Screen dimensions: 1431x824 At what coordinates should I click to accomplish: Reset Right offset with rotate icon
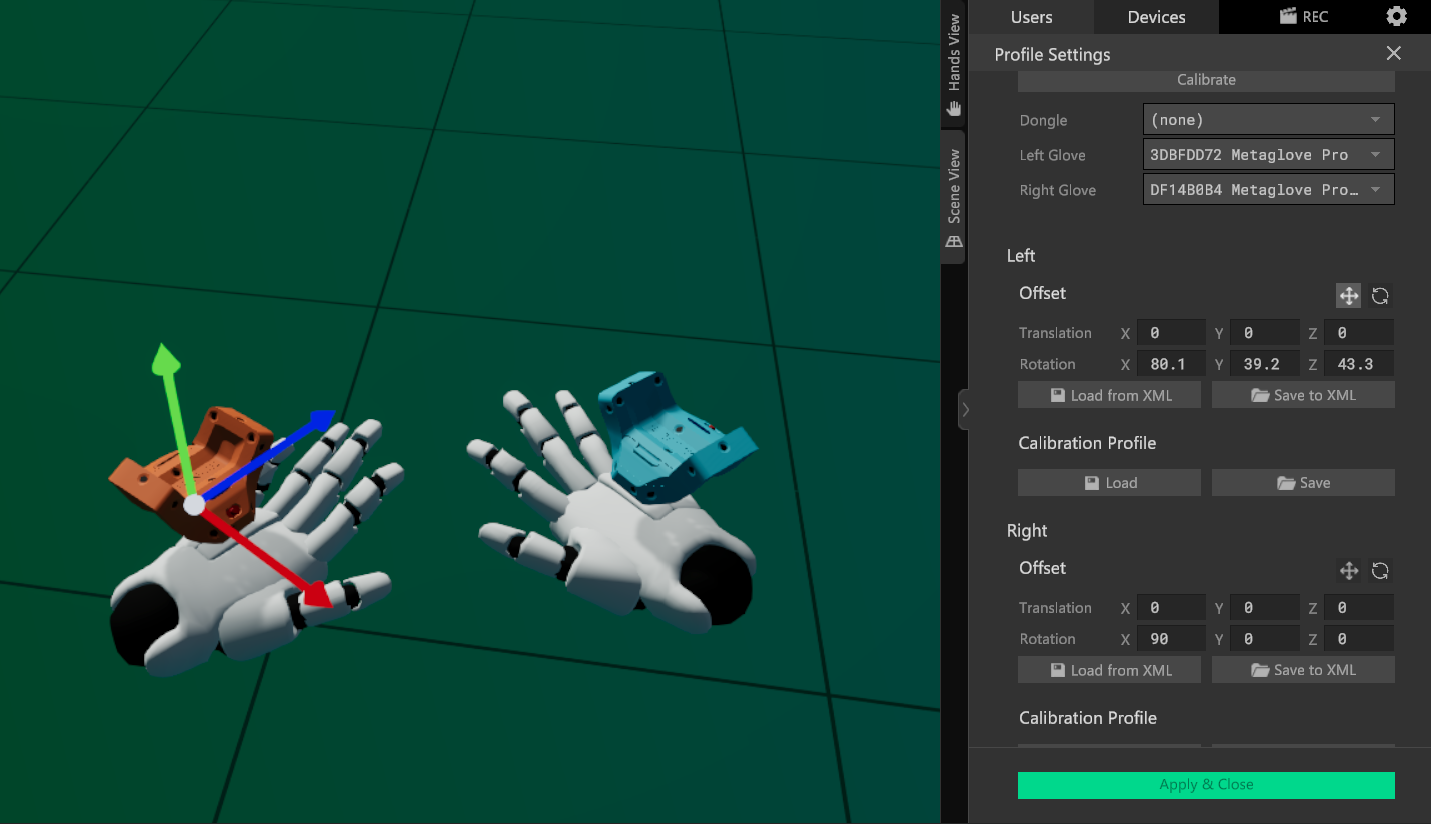click(1380, 571)
